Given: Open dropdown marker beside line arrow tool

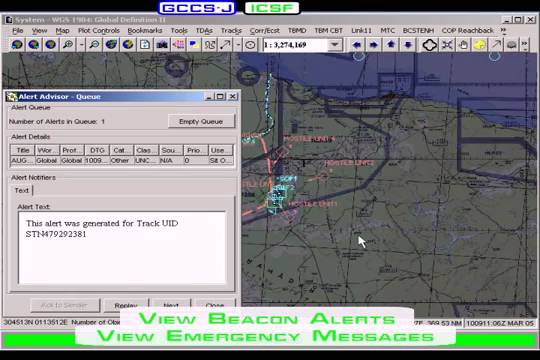Looking at the screenshot, I should point(238,45).
